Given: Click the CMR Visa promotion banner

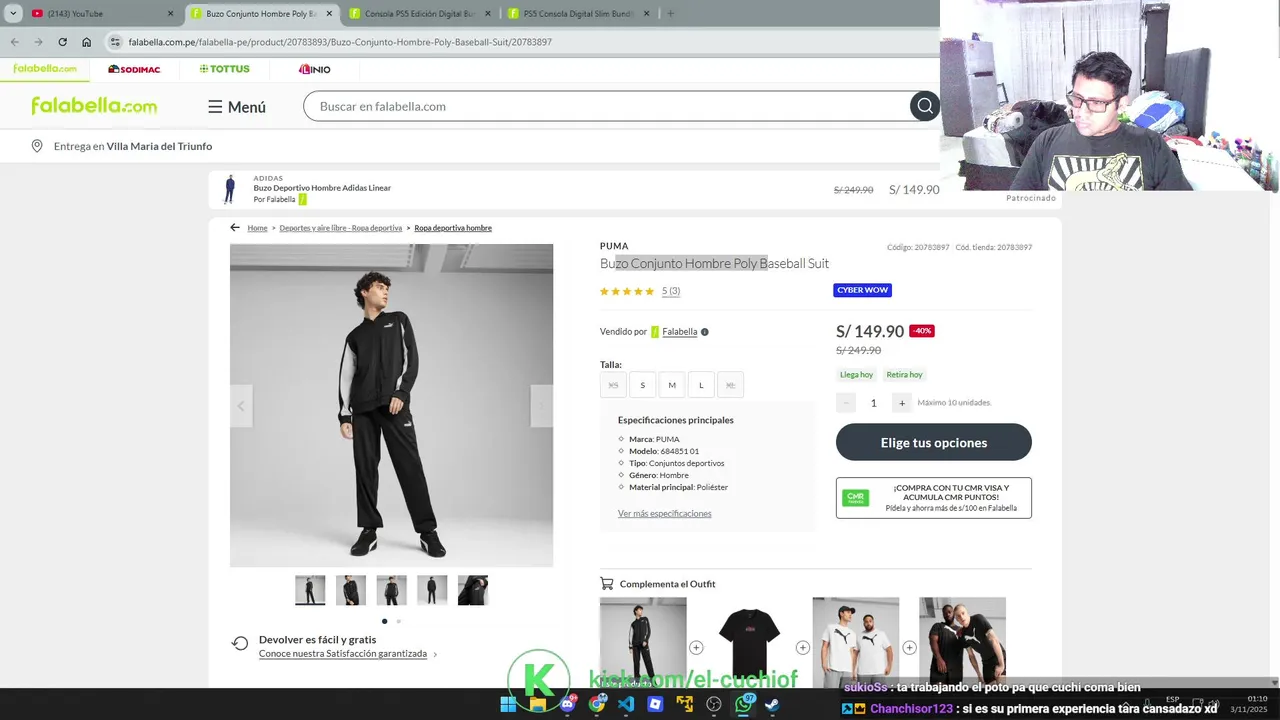Looking at the screenshot, I should click(934, 498).
